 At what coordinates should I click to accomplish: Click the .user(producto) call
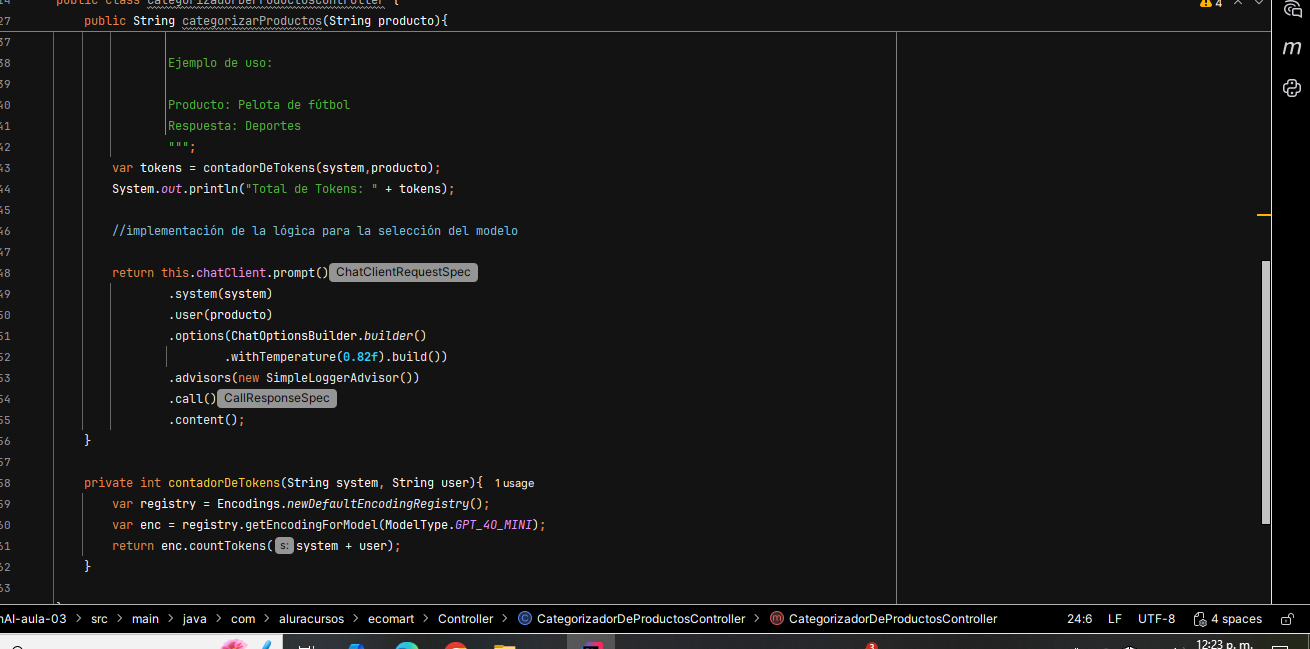220,314
